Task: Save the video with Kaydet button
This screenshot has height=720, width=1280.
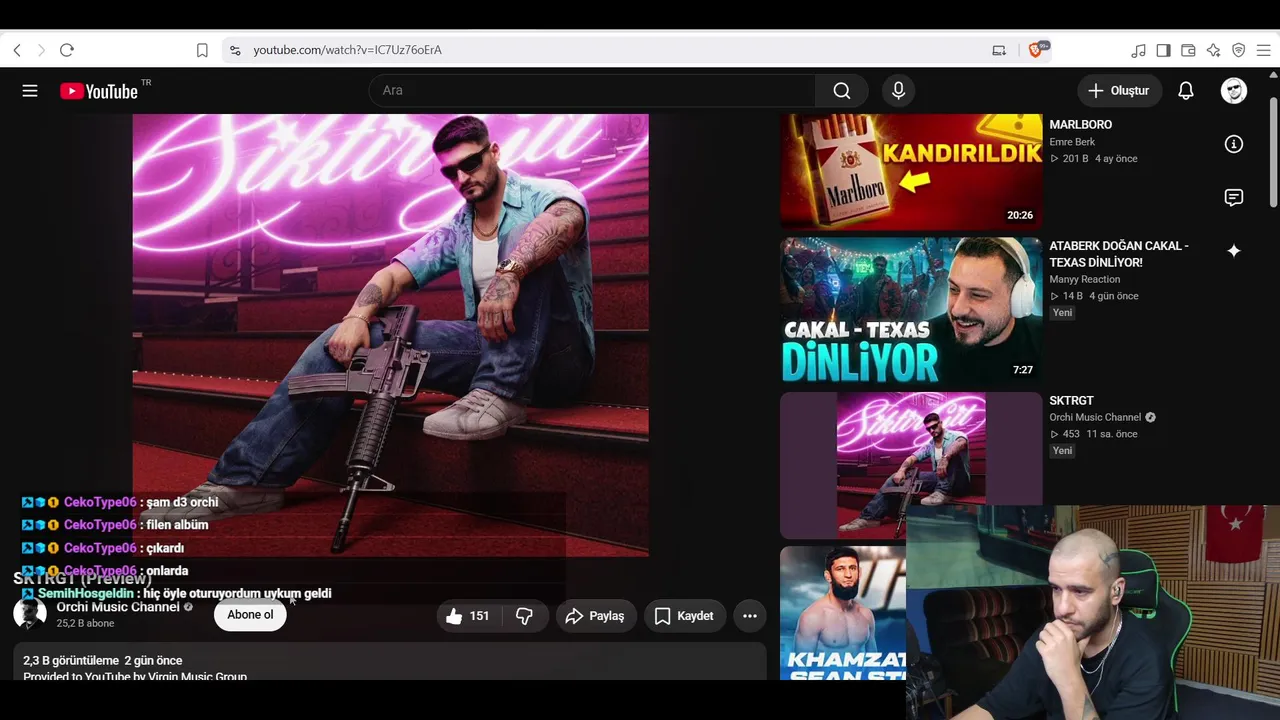Action: click(x=685, y=616)
